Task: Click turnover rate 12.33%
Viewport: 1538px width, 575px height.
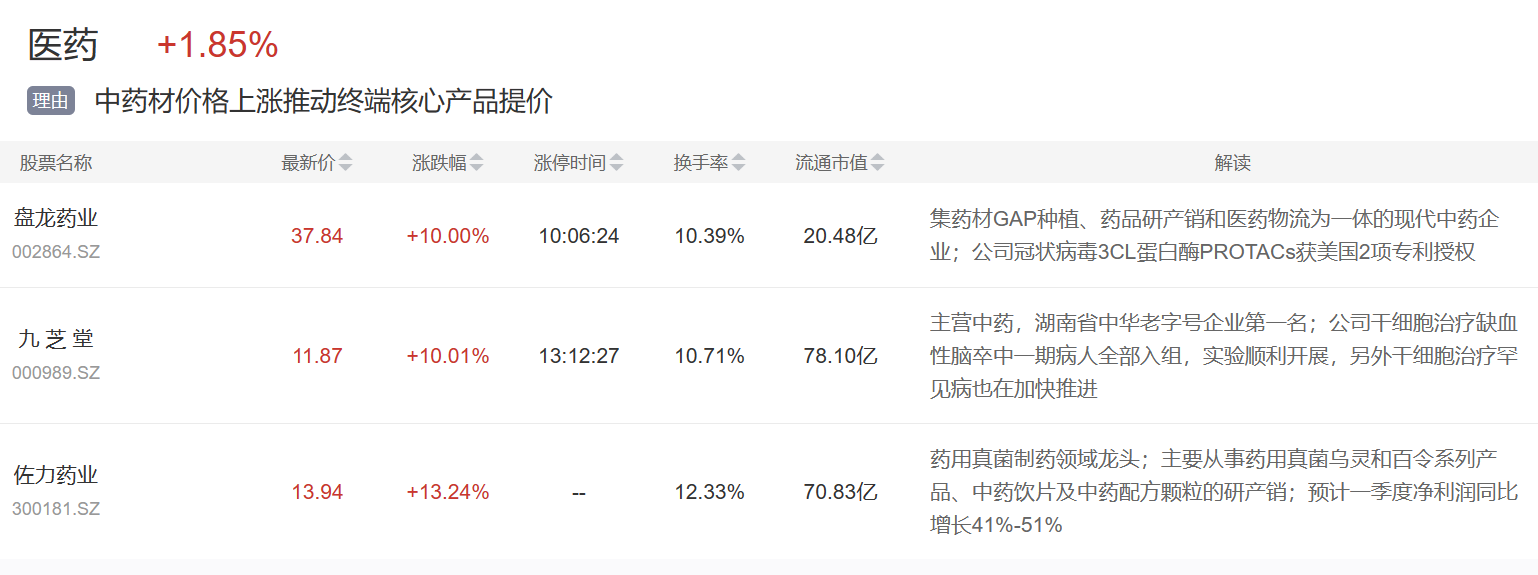Action: [710, 492]
